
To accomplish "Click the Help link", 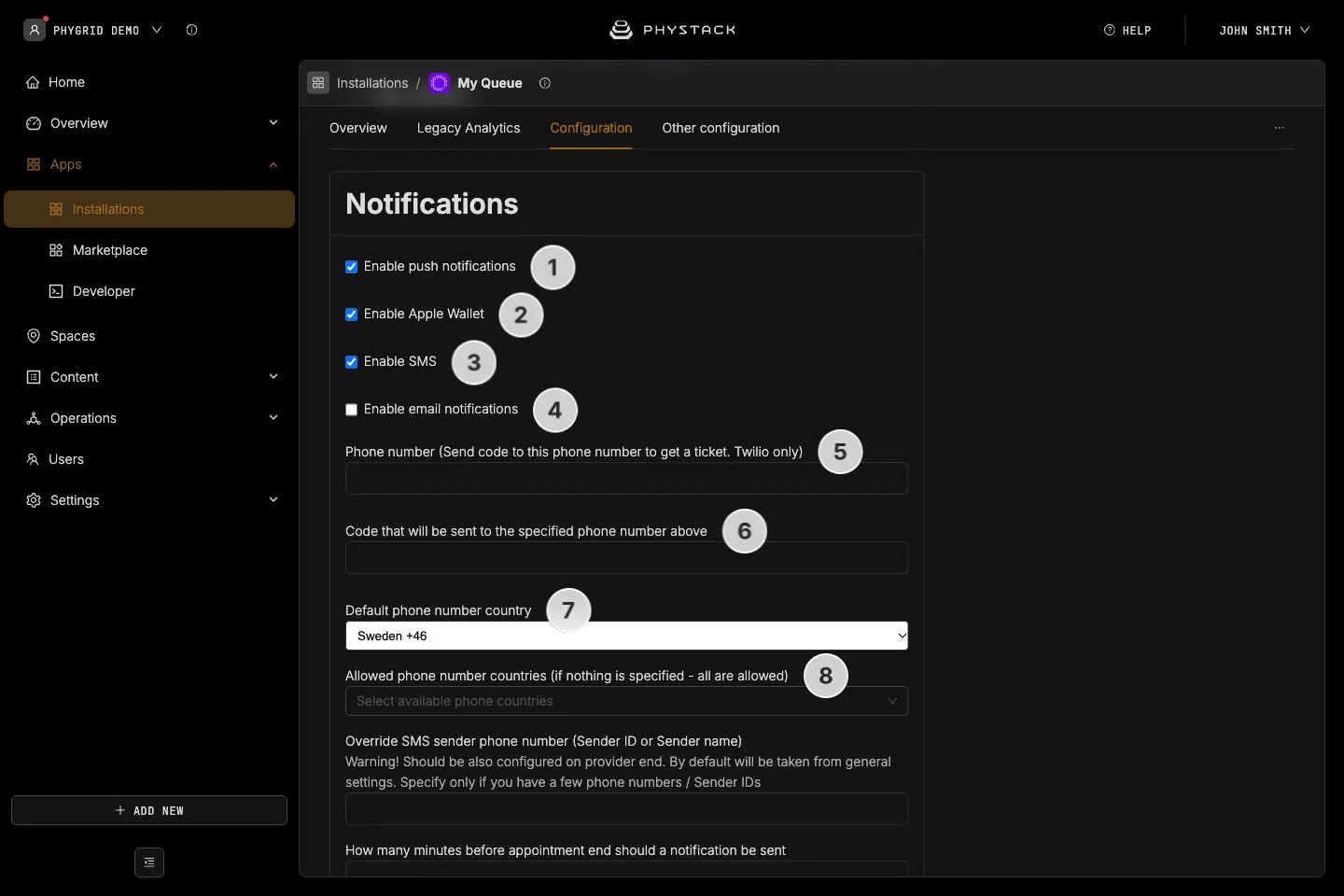I will coord(1127,30).
